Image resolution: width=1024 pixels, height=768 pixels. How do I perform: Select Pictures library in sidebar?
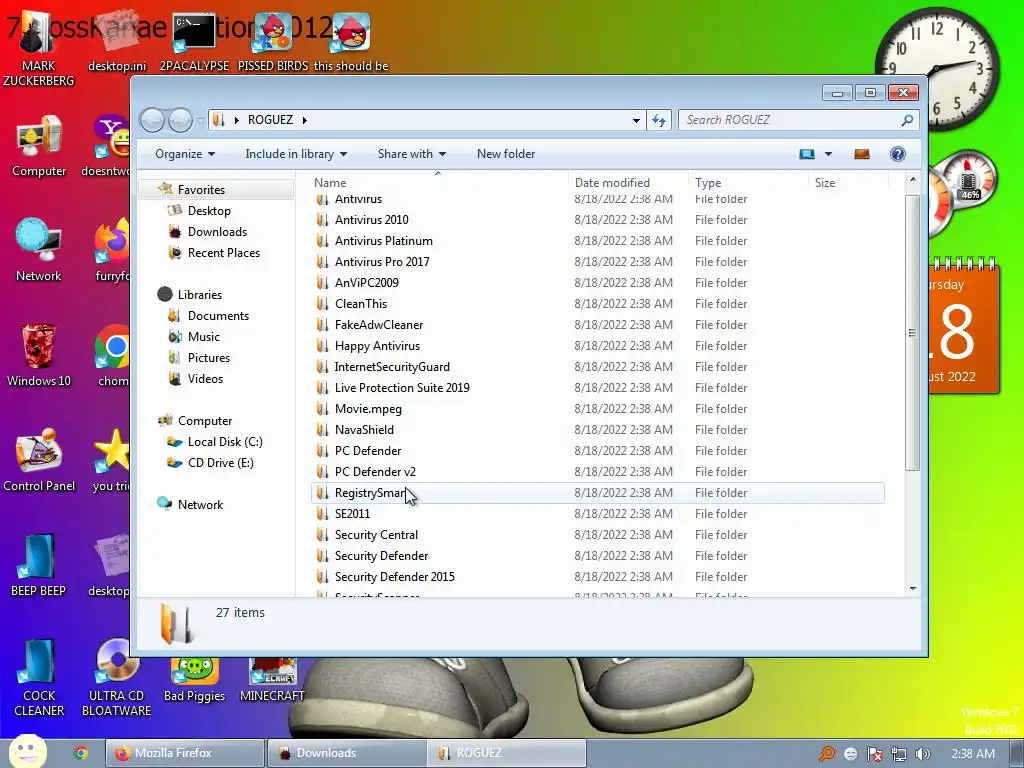point(208,358)
